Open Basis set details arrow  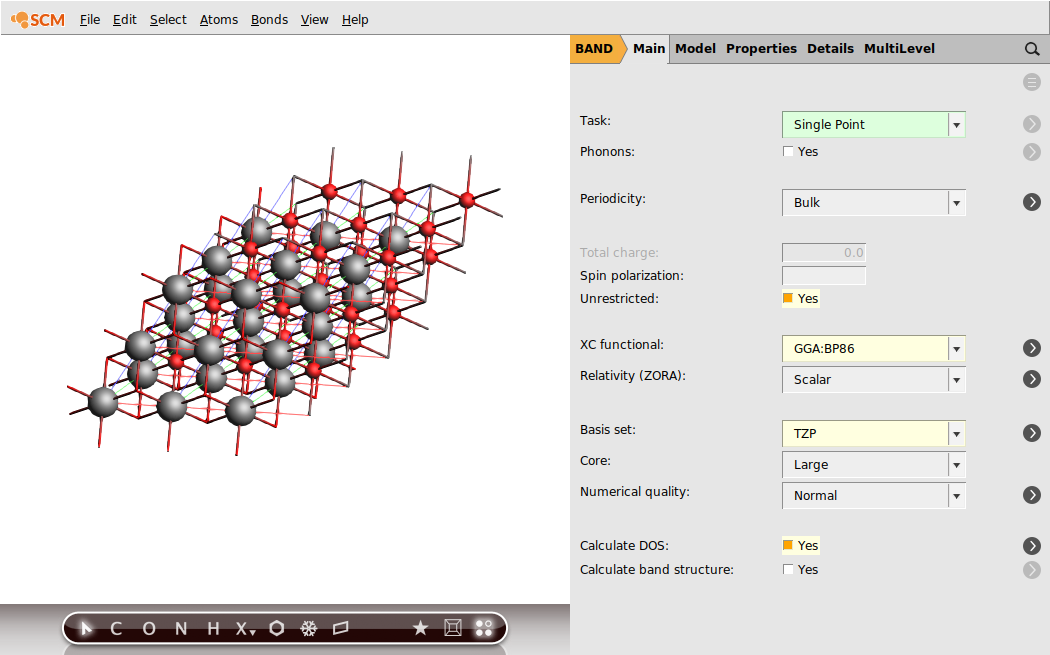[1032, 433]
